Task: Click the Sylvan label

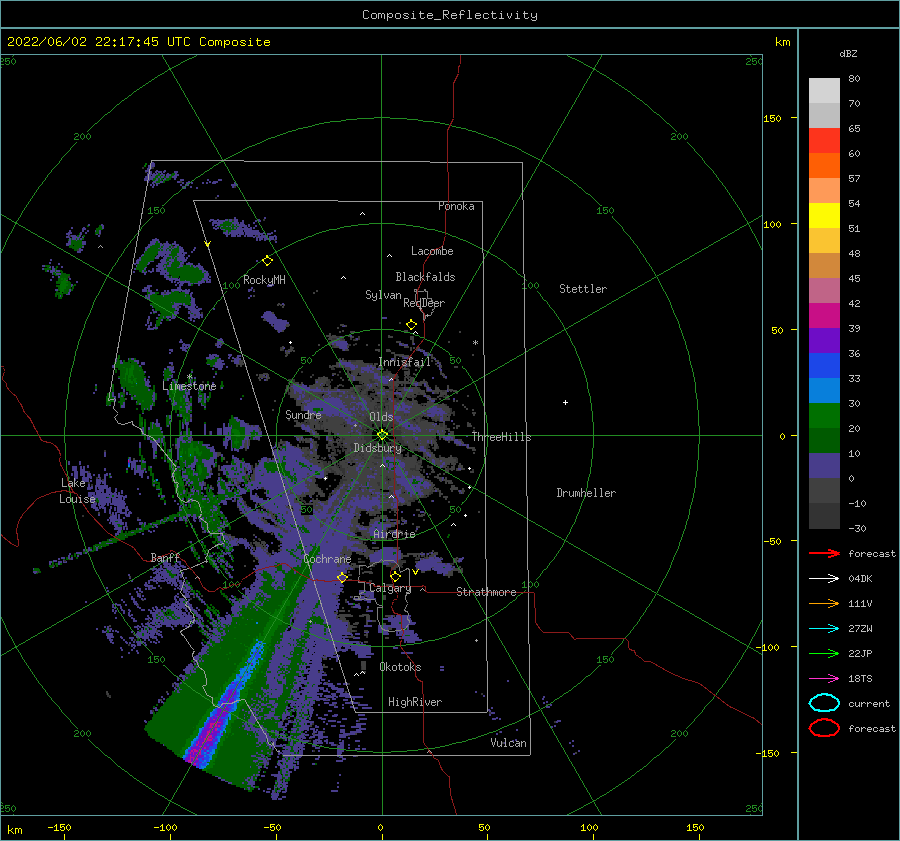Action: pos(383,295)
